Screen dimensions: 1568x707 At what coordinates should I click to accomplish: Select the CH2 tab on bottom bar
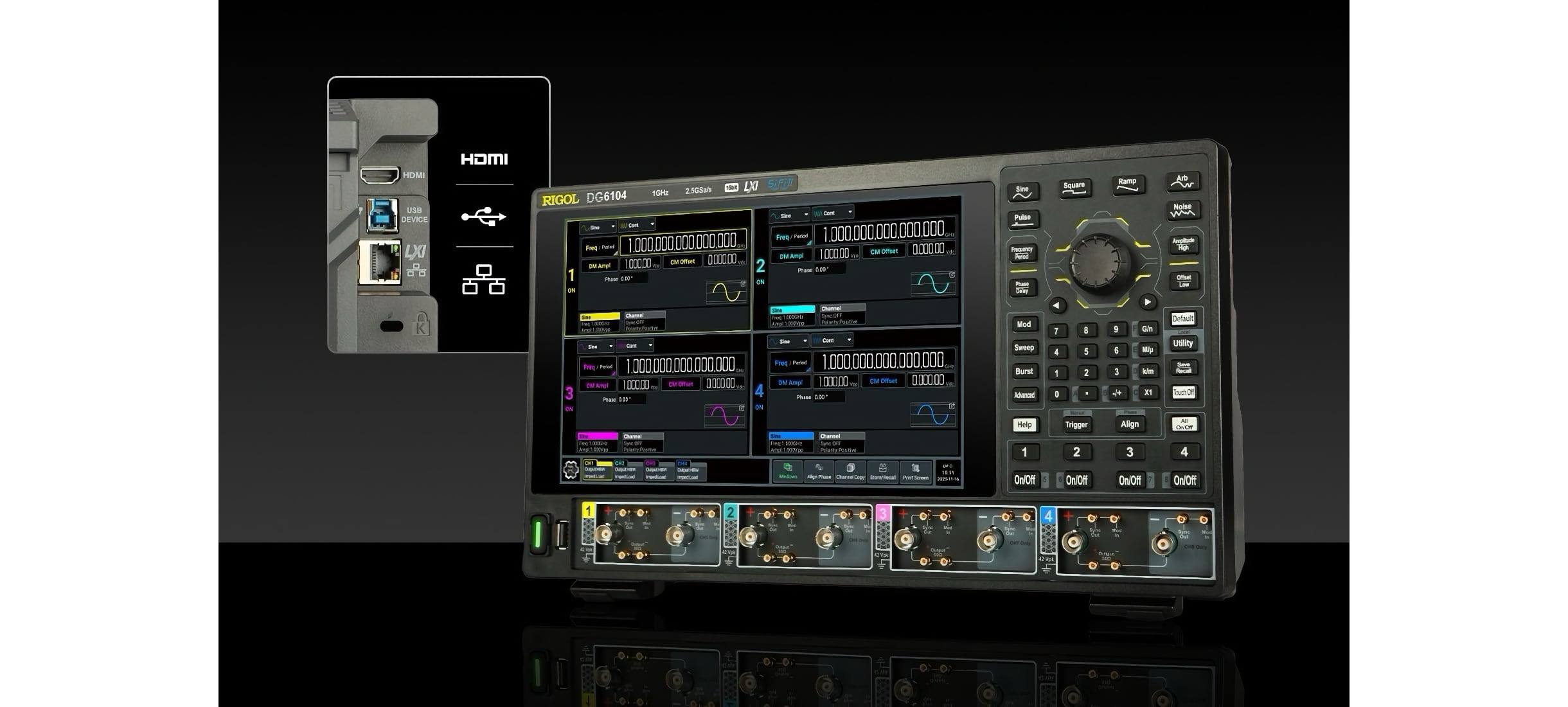[x=628, y=470]
